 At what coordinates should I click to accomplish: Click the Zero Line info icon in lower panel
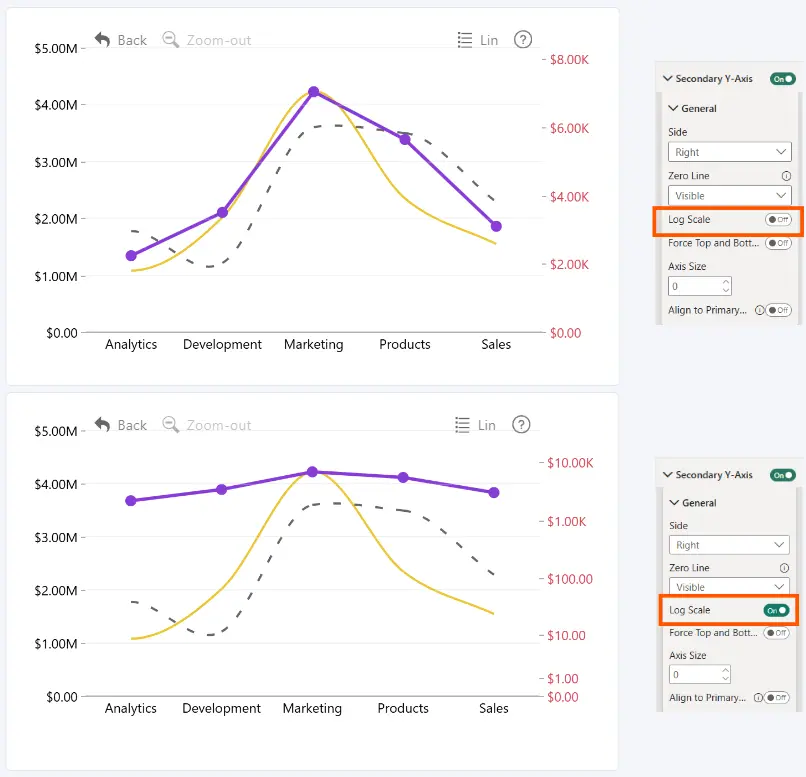click(x=784, y=568)
